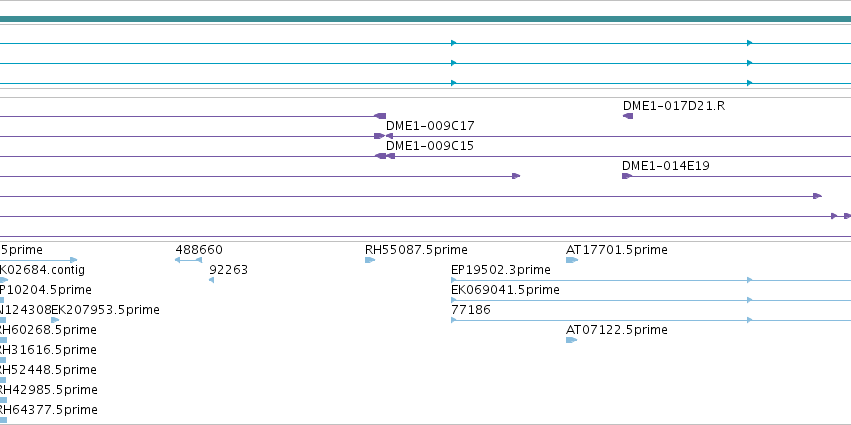Click the 92263 feature label
The width and height of the screenshot is (851, 425).
click(x=228, y=270)
